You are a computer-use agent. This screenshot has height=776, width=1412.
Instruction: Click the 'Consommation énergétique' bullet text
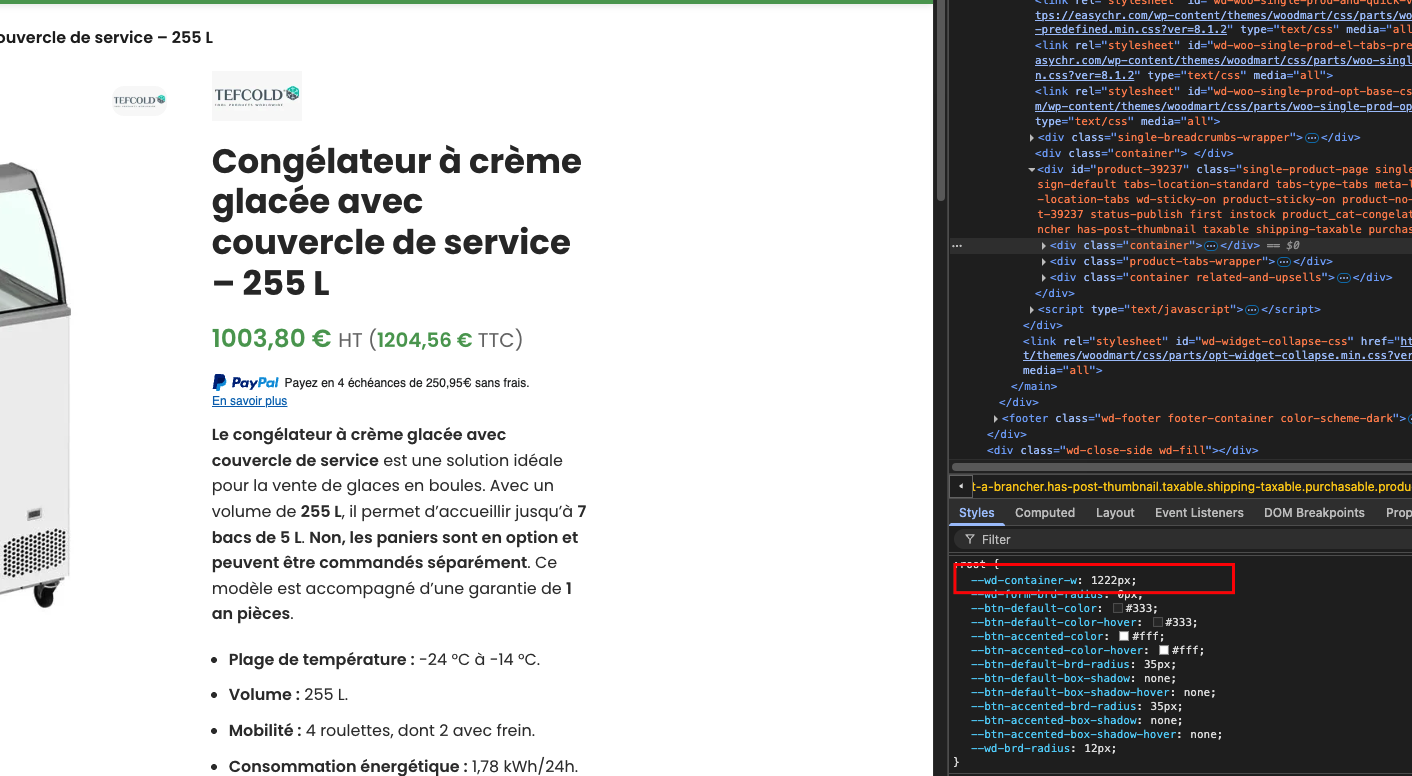click(403, 767)
